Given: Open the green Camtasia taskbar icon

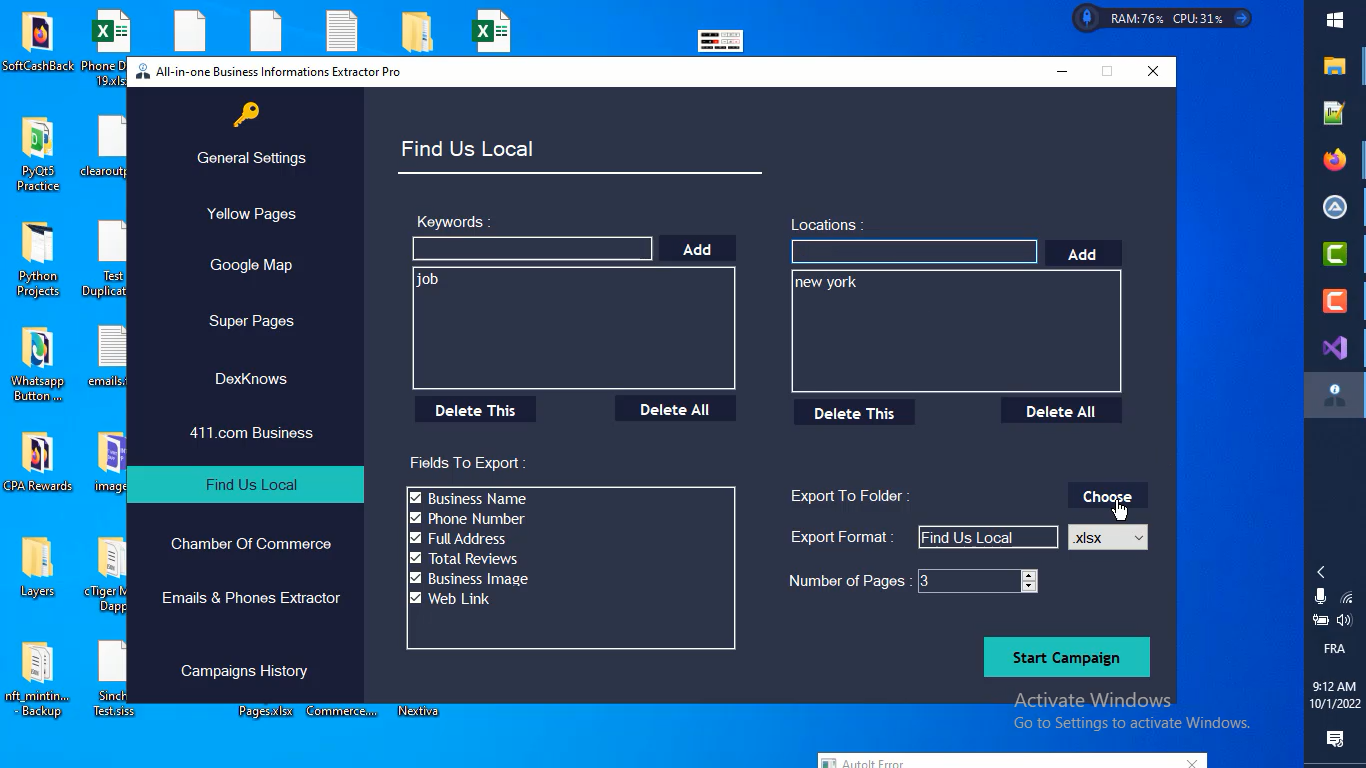Looking at the screenshot, I should 1335,254.
